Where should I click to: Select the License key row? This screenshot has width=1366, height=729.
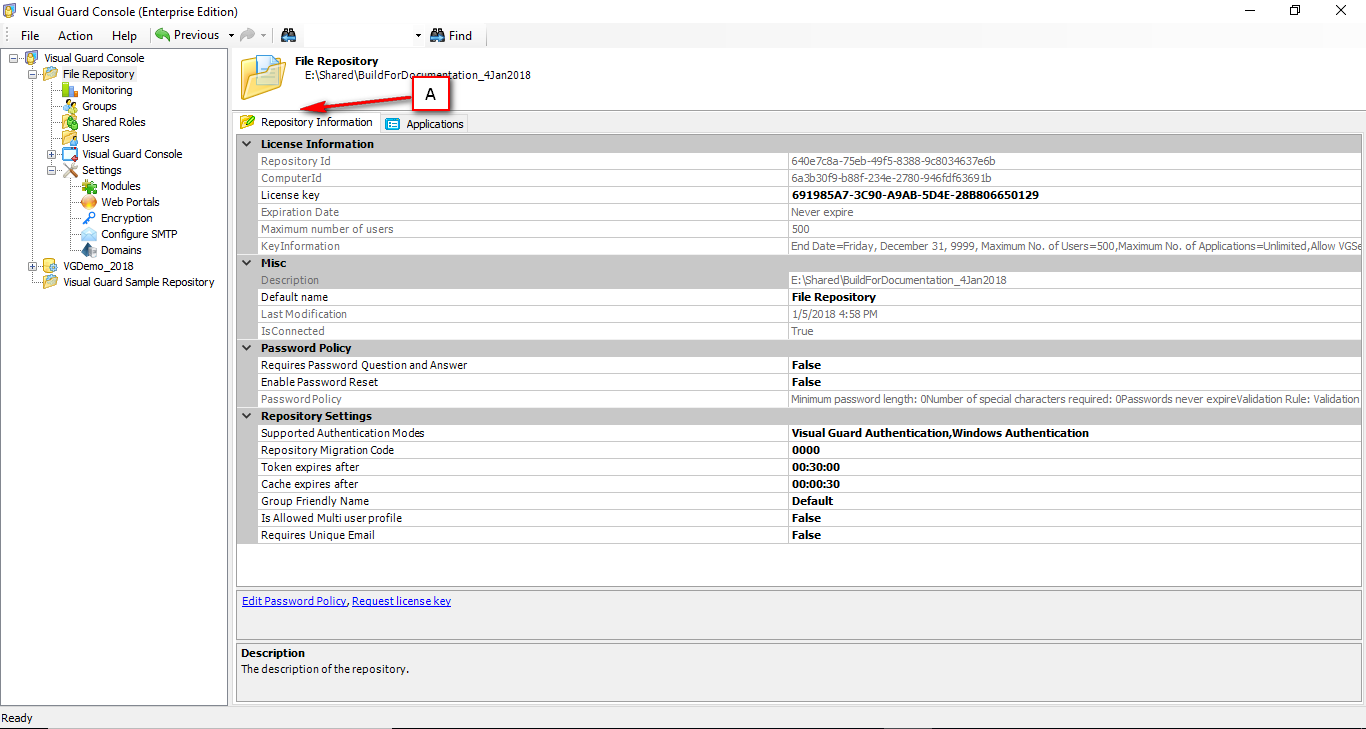[810, 195]
